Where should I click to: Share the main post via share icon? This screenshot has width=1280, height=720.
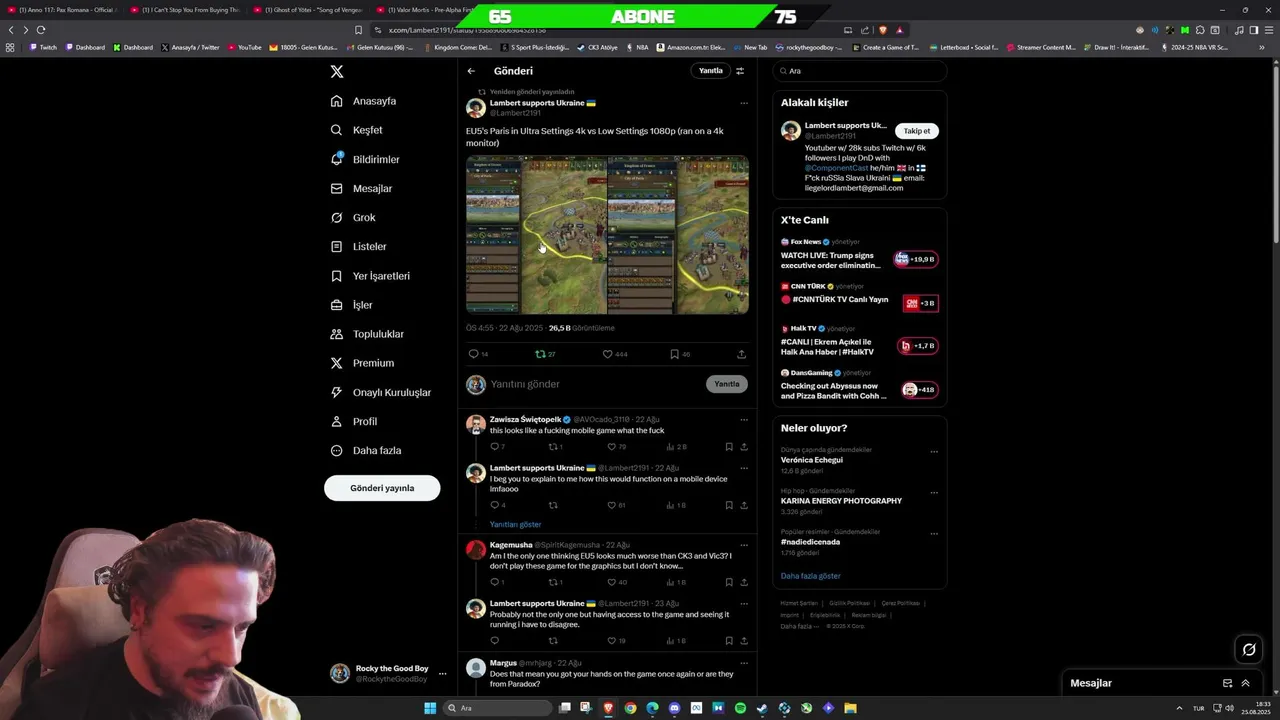pyautogui.click(x=741, y=354)
